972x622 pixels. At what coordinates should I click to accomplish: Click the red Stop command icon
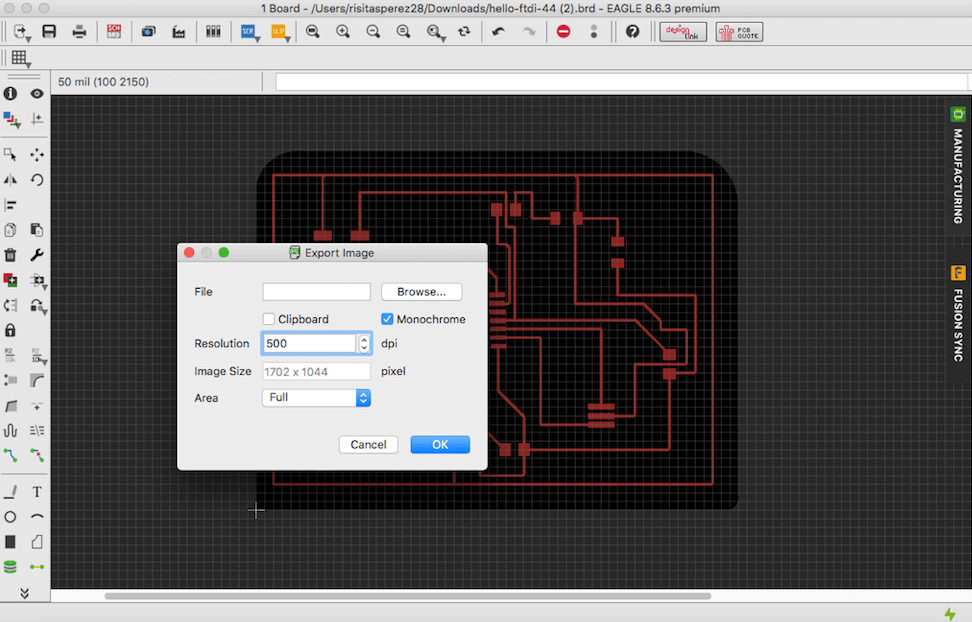563,32
